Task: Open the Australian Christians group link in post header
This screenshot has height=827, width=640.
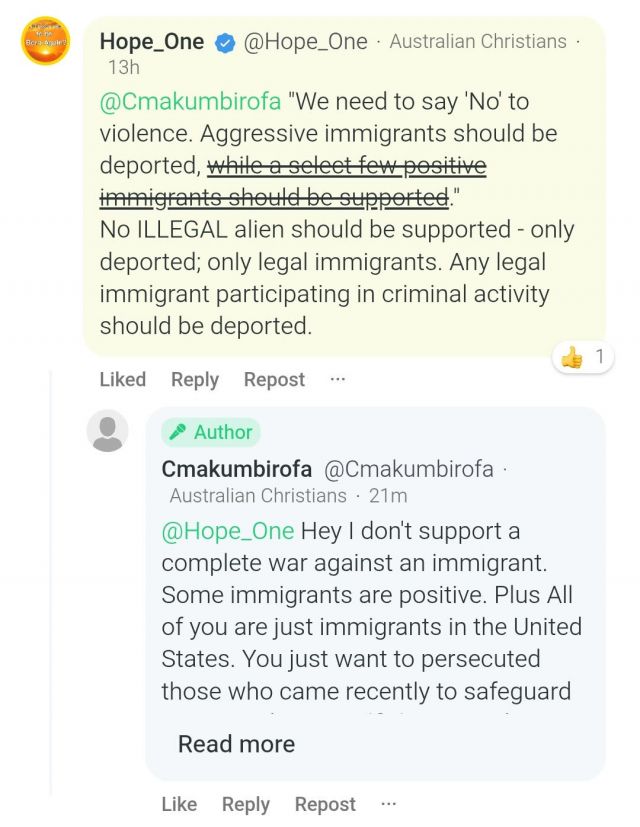Action: (x=478, y=41)
